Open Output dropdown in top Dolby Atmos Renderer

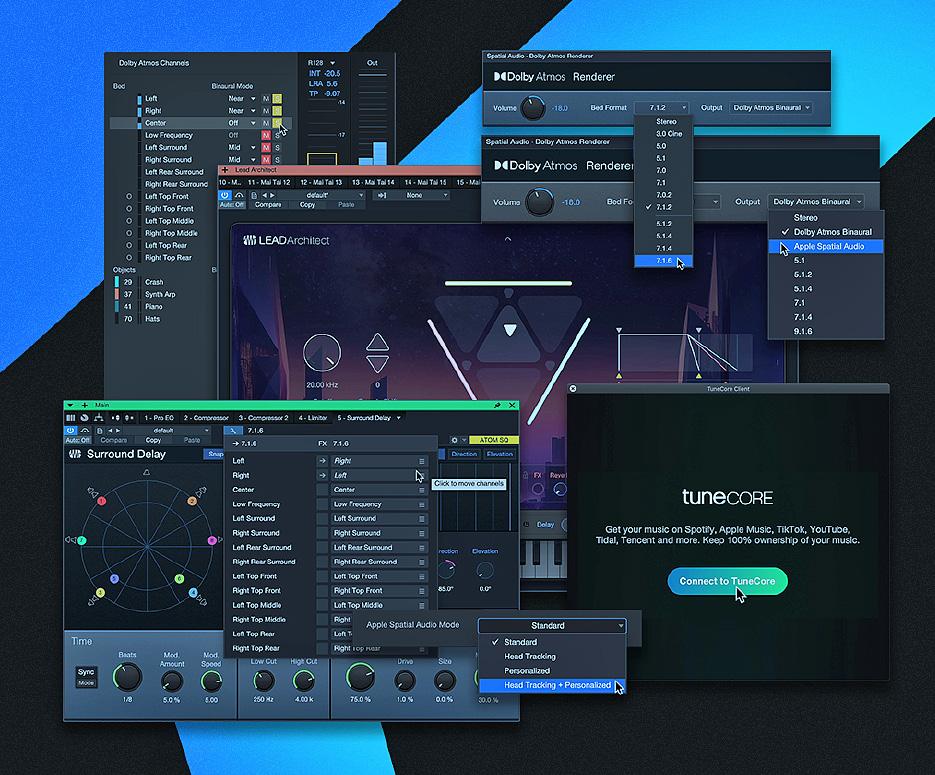[771, 108]
